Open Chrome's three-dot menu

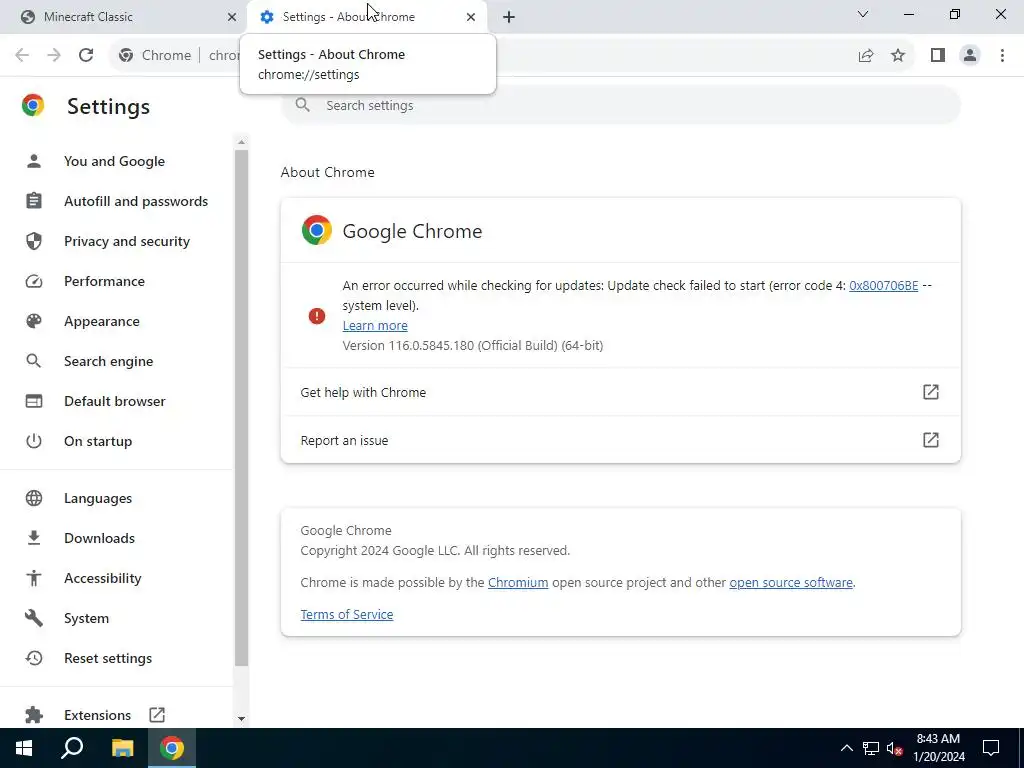click(1002, 56)
